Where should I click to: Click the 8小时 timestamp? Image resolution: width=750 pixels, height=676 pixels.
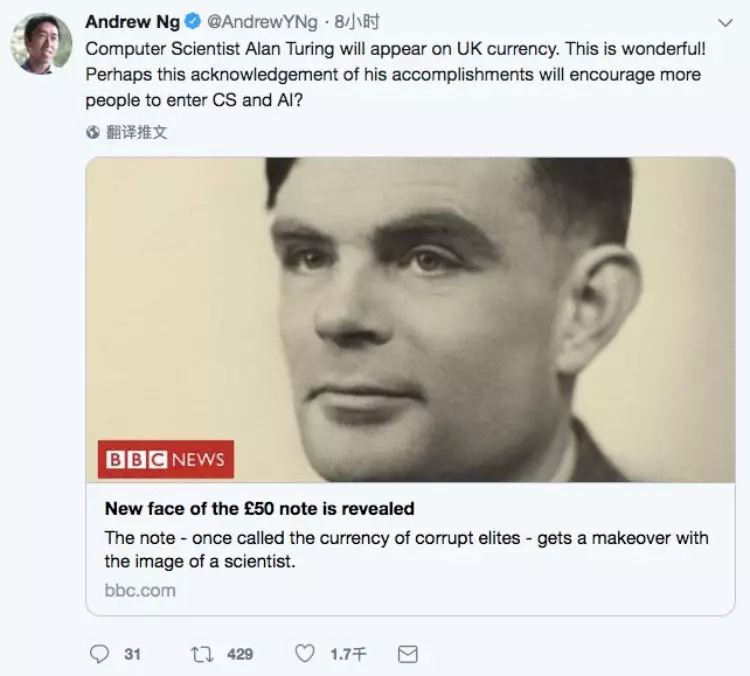click(x=356, y=21)
